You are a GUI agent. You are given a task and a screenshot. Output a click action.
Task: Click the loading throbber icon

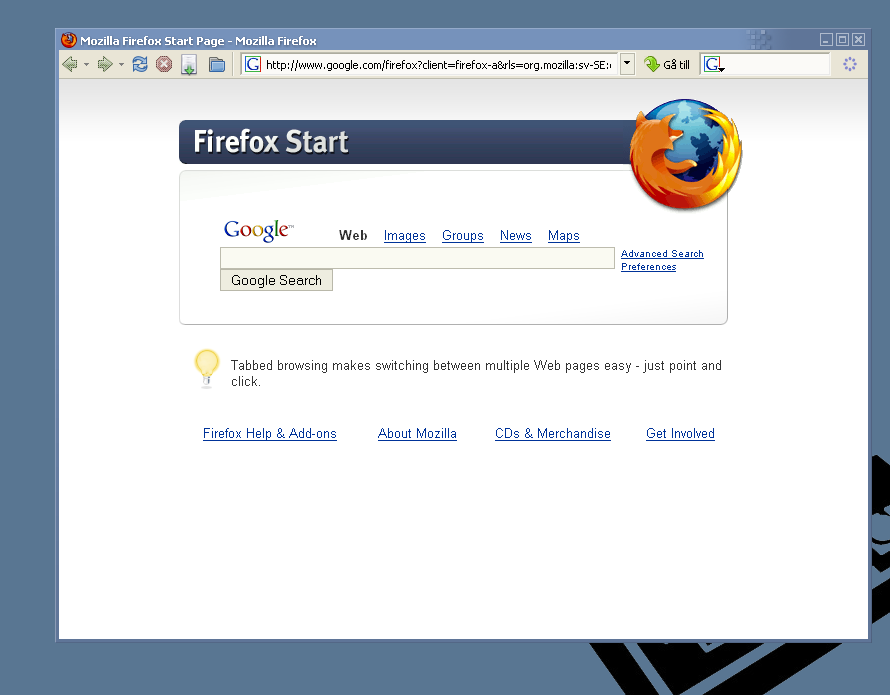[x=850, y=64]
